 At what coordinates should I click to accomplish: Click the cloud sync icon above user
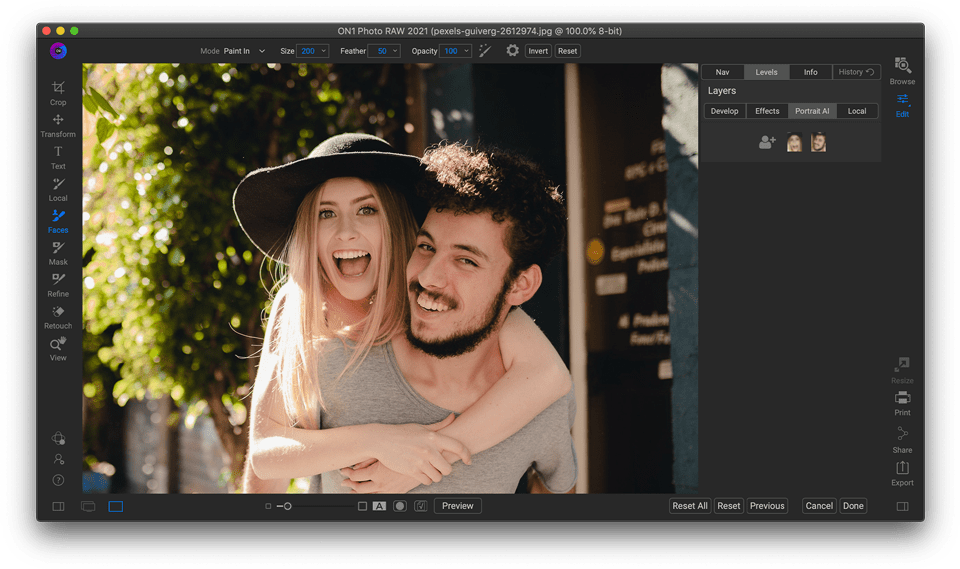[58, 438]
